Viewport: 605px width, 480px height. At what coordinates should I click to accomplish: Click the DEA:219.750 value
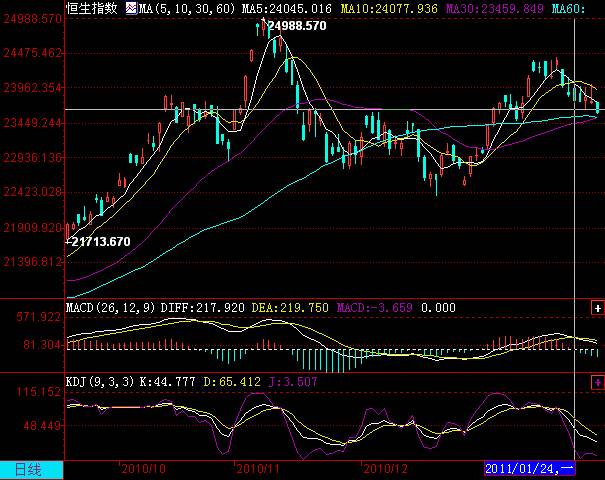[x=290, y=308]
